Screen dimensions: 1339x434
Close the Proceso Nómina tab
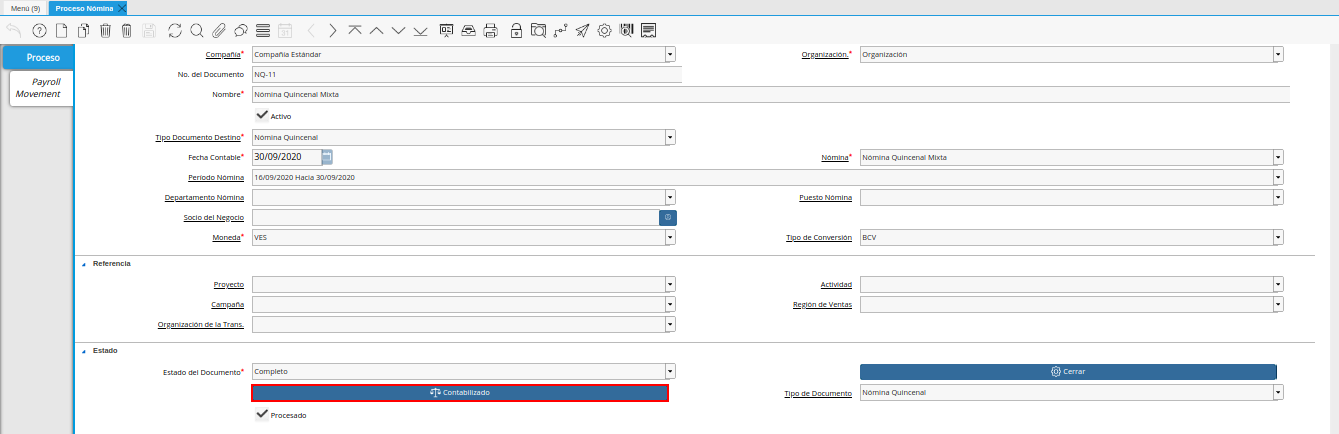click(122, 7)
